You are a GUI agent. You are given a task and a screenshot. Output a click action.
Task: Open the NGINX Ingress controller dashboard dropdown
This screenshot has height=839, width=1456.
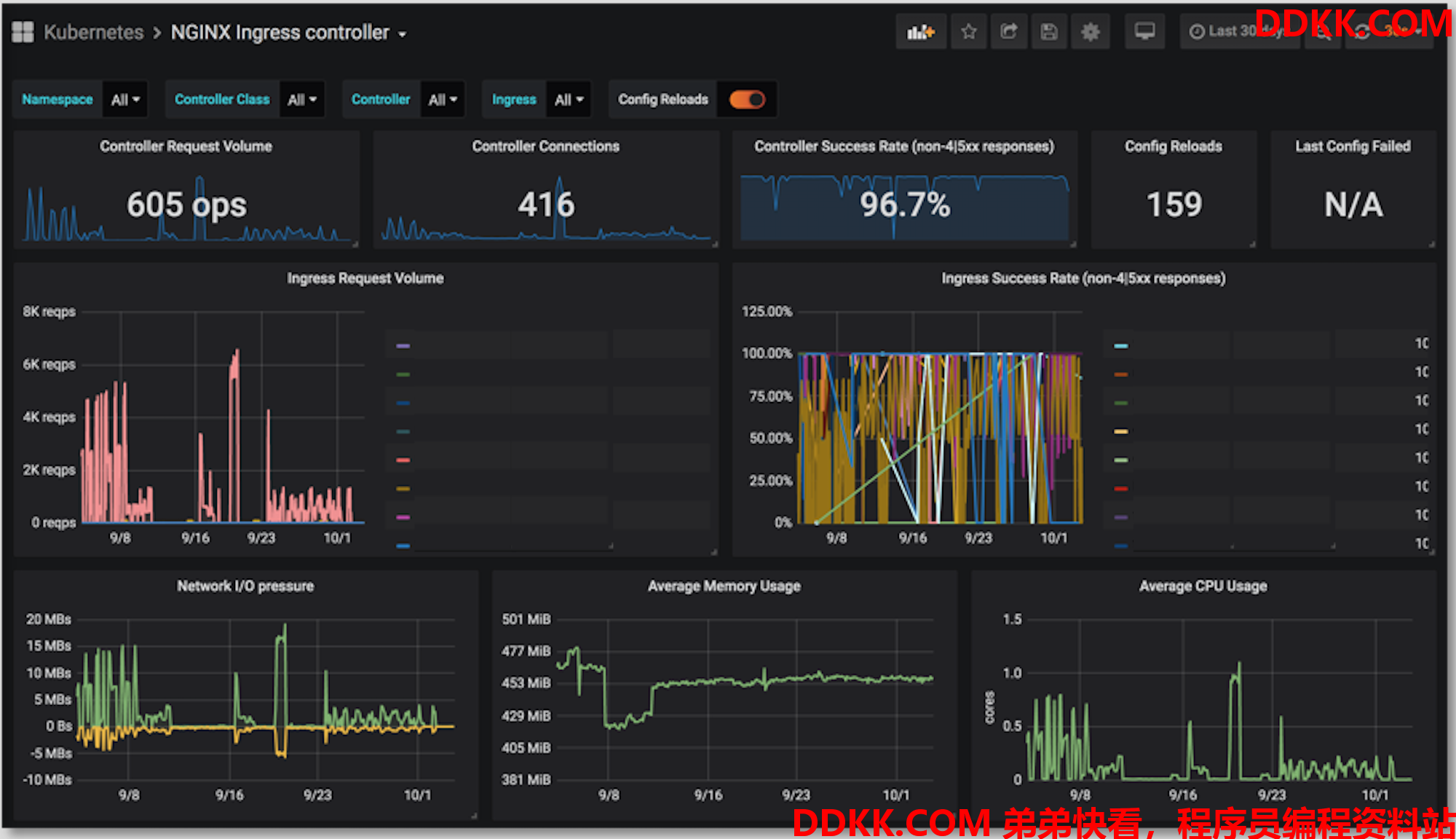coord(288,33)
